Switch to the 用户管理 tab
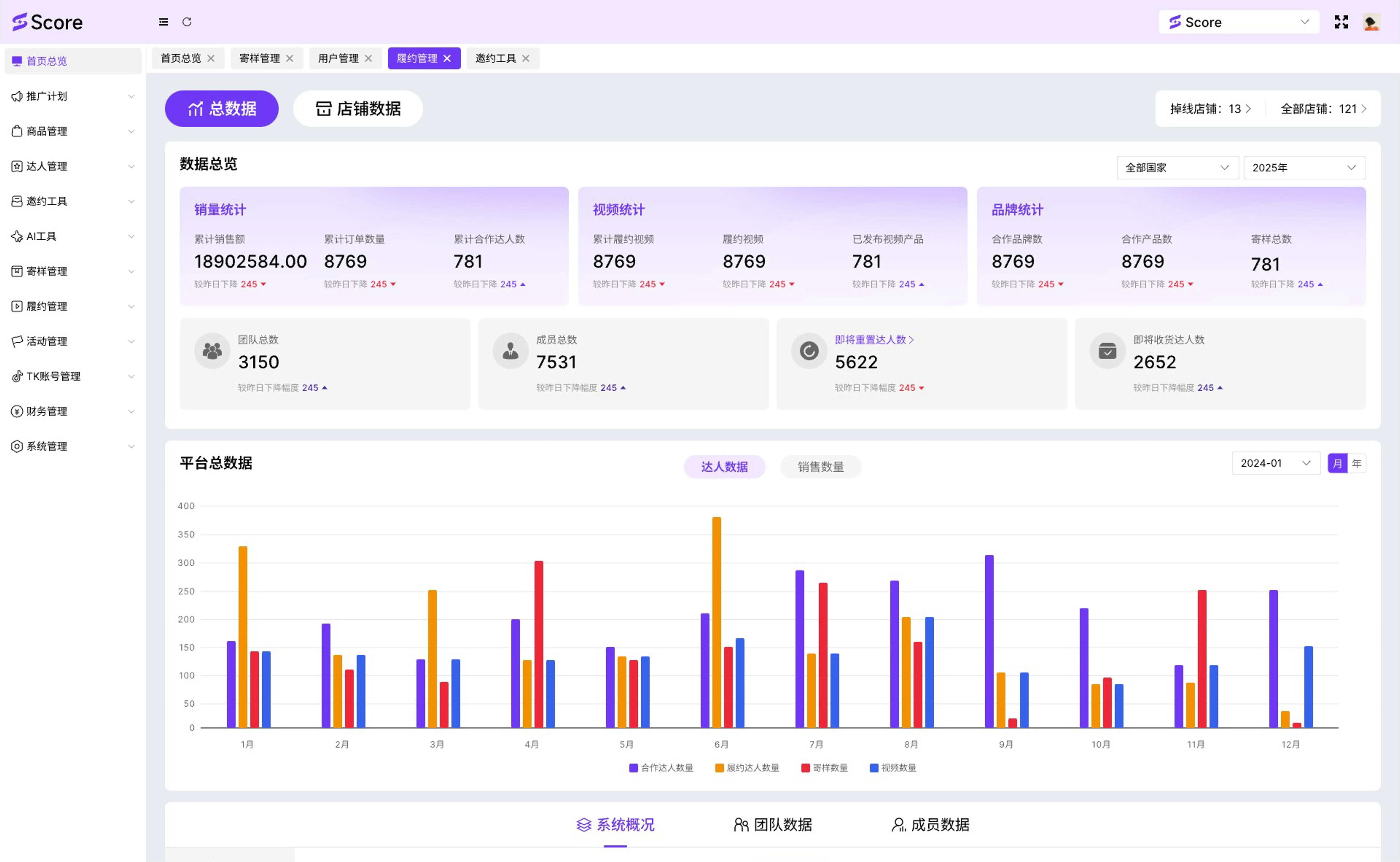The width and height of the screenshot is (1400, 862). [x=338, y=59]
